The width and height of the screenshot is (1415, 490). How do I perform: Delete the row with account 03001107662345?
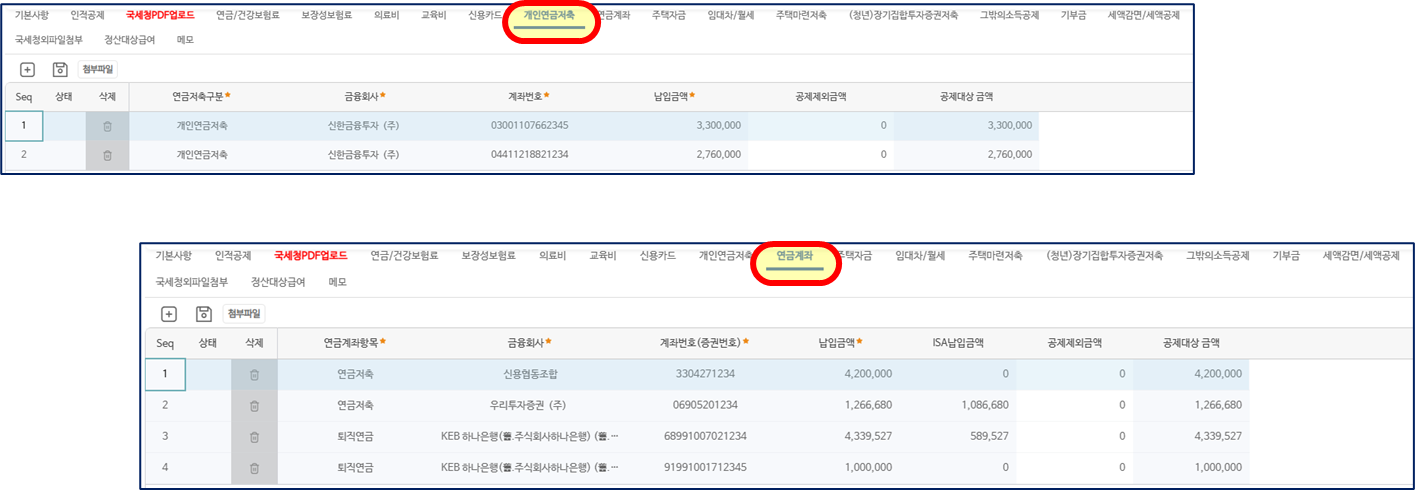point(107,126)
